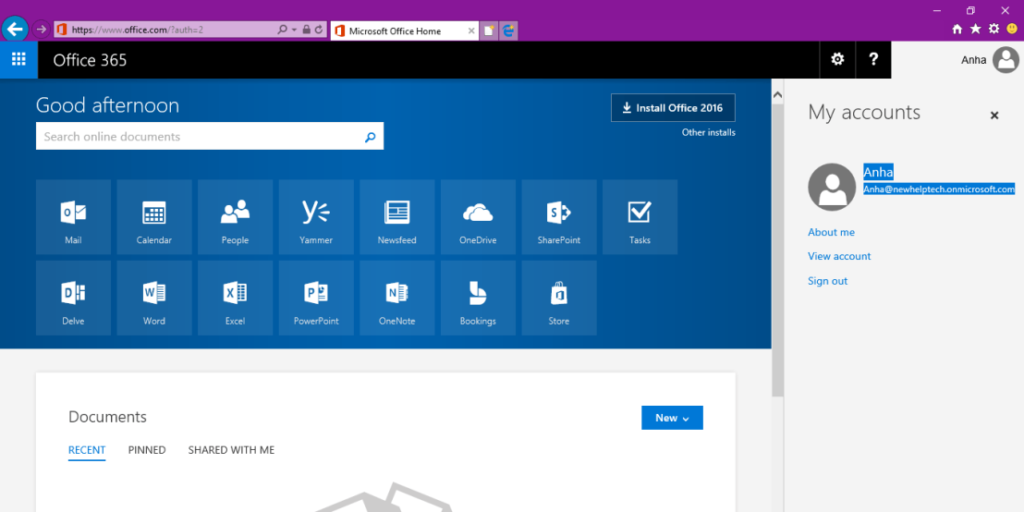
Task: Switch to the PINNED documents tab
Action: tap(147, 450)
